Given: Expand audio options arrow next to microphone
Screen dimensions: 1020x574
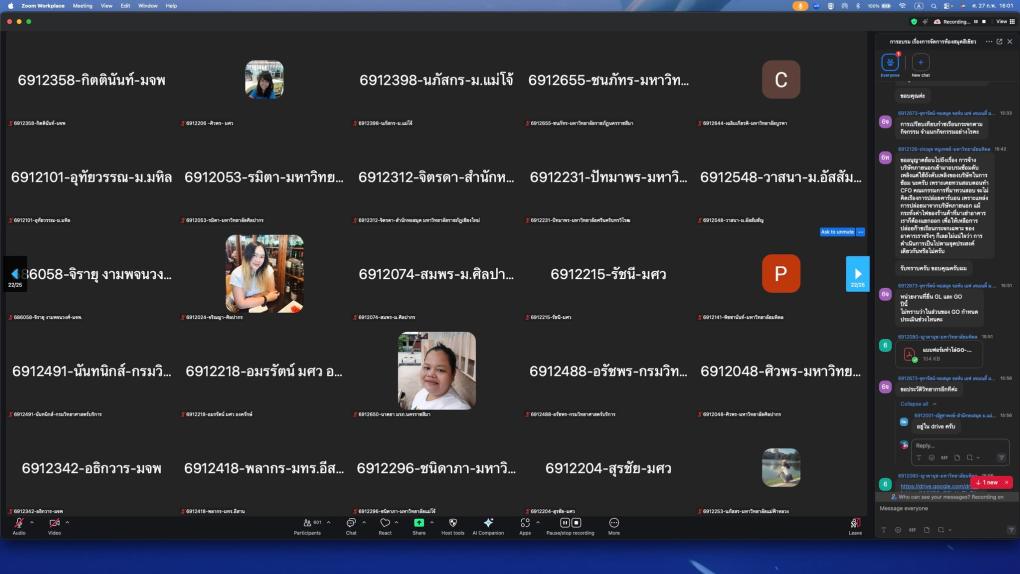Looking at the screenshot, I should pyautogui.click(x=32, y=522).
